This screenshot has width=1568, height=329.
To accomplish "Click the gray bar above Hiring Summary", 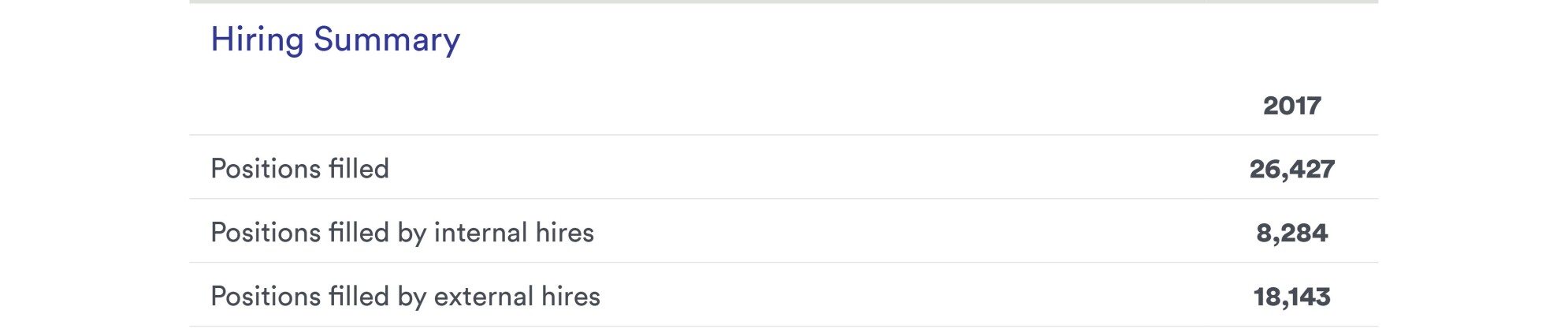I will [x=783, y=2].
